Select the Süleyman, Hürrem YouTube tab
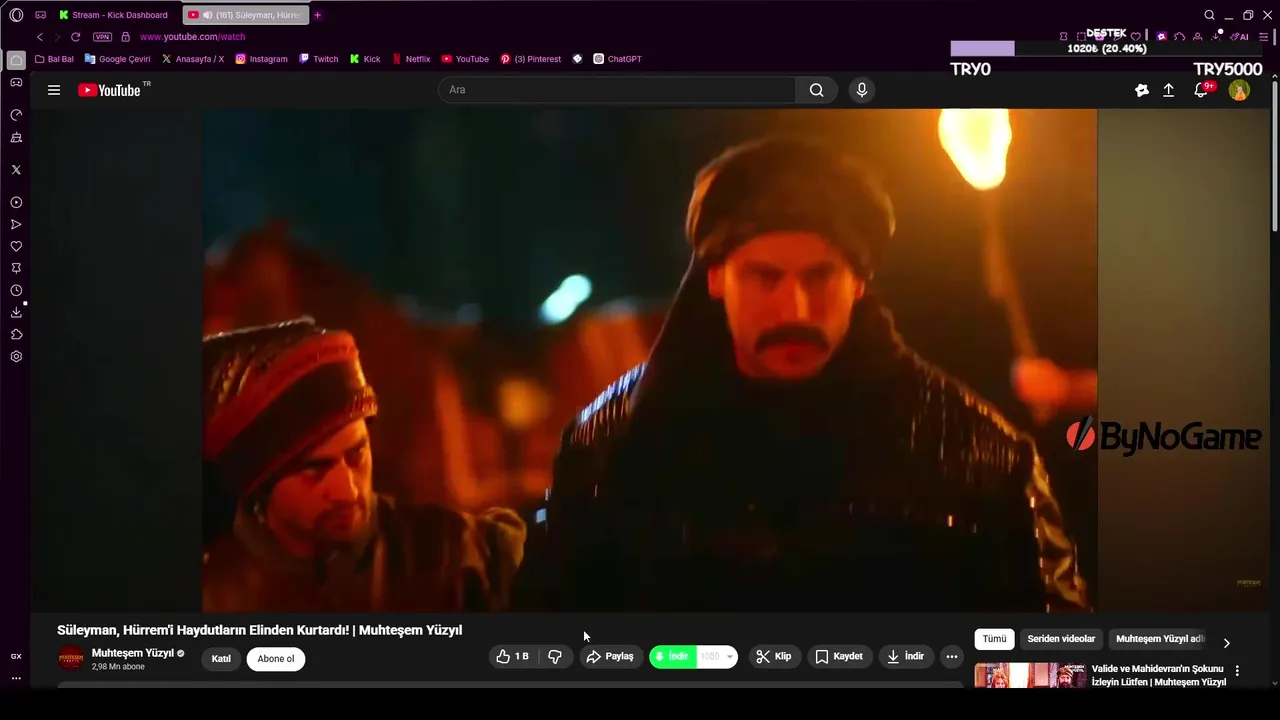This screenshot has width=1280, height=720. pos(246,15)
